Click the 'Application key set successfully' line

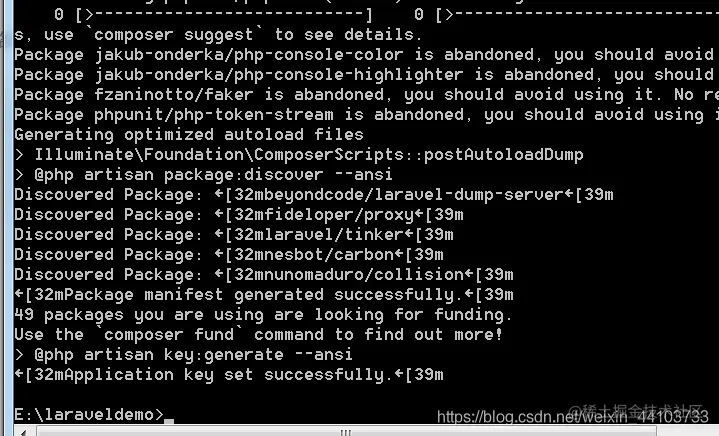(229, 375)
